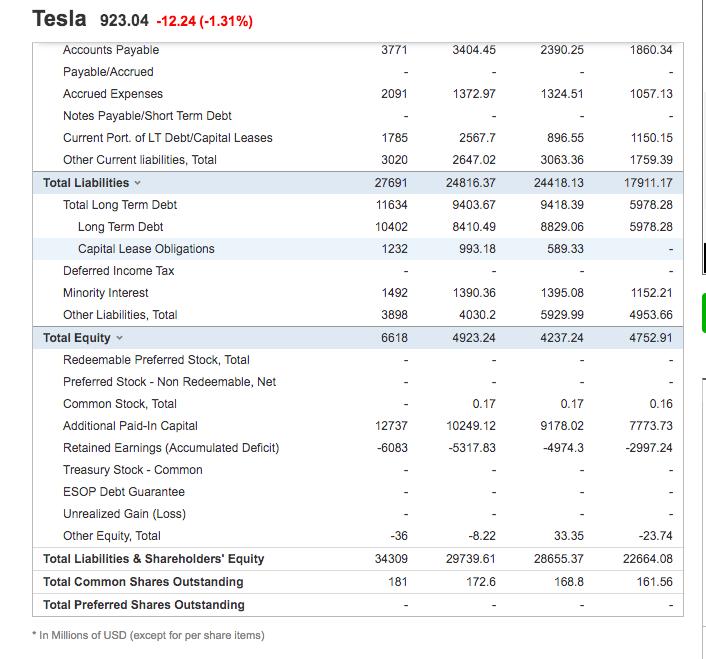Click the In Millions of USD footnote

coord(149,636)
